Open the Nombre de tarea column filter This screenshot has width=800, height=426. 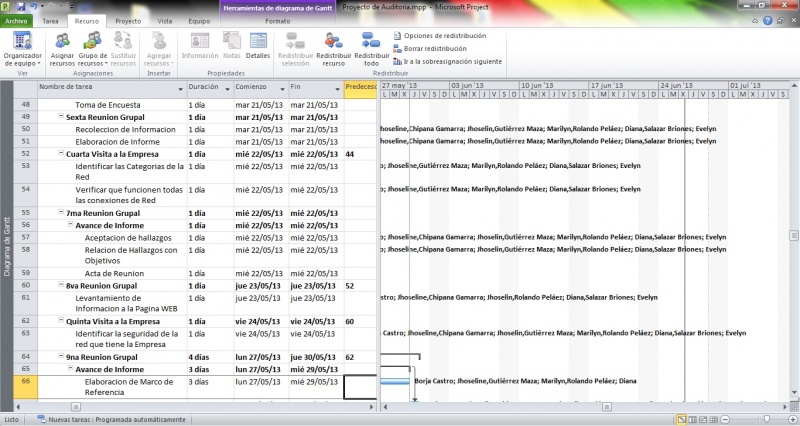coord(181,88)
